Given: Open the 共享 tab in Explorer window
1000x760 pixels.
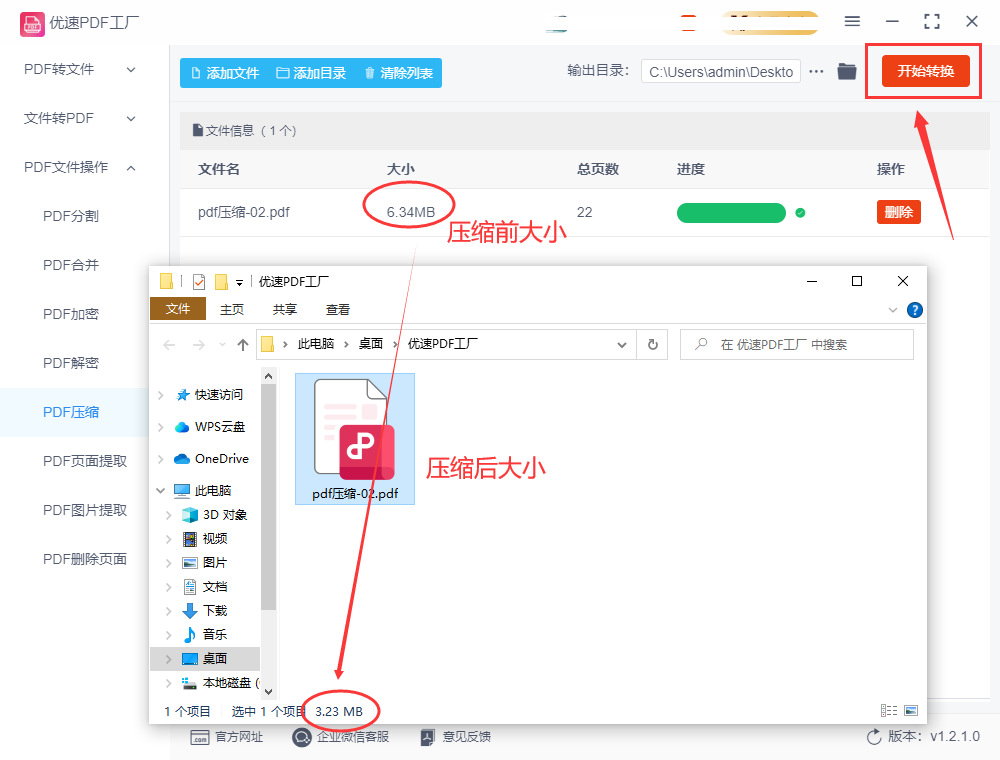Looking at the screenshot, I should [x=284, y=309].
